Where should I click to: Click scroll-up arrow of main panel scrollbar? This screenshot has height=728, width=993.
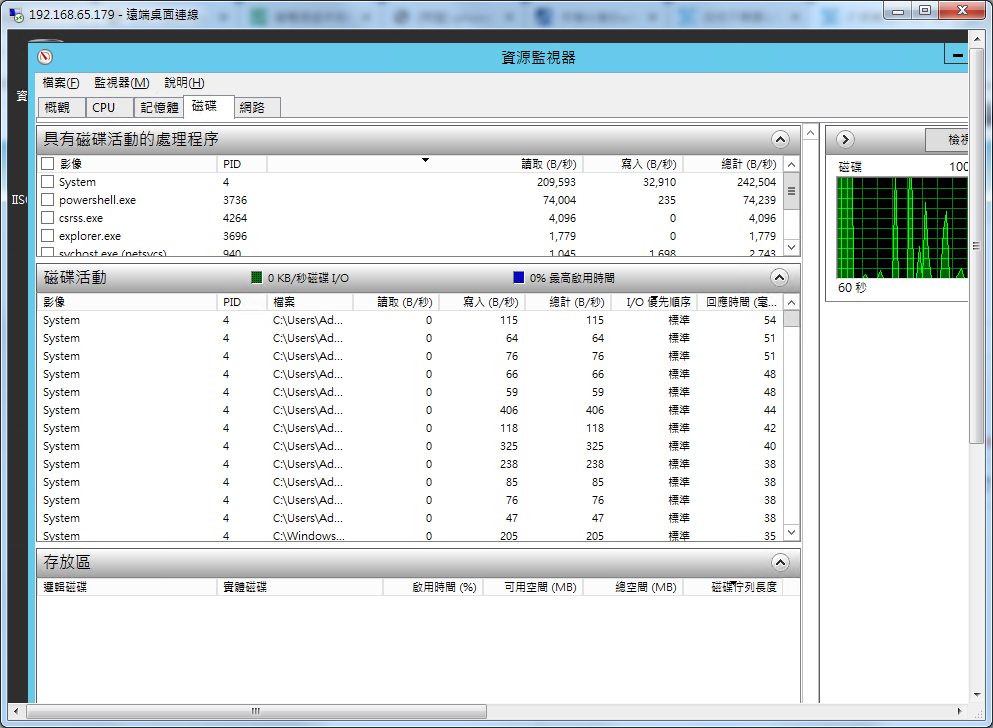pyautogui.click(x=810, y=133)
